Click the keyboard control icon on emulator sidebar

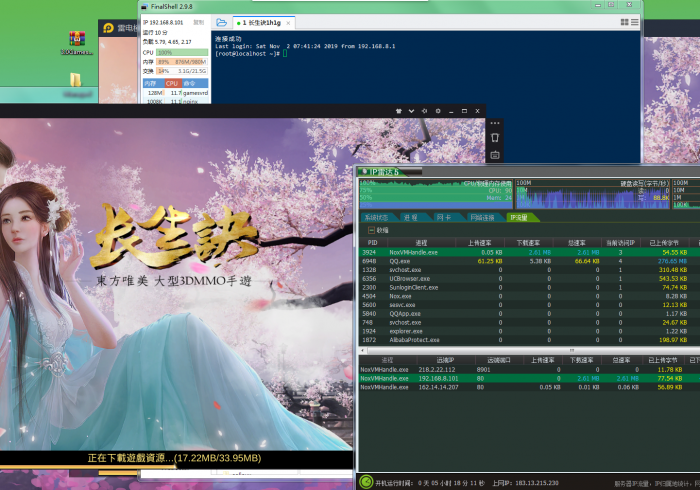495,155
